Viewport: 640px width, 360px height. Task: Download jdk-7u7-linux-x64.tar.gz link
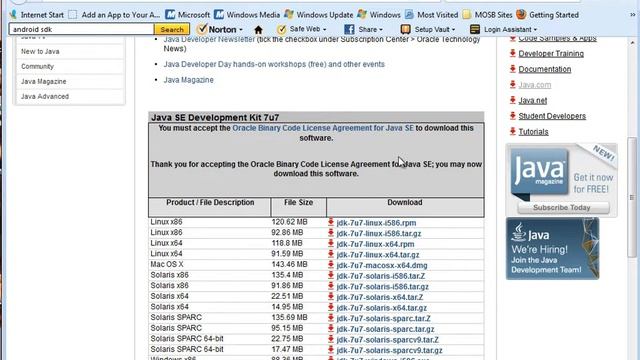(x=378, y=255)
